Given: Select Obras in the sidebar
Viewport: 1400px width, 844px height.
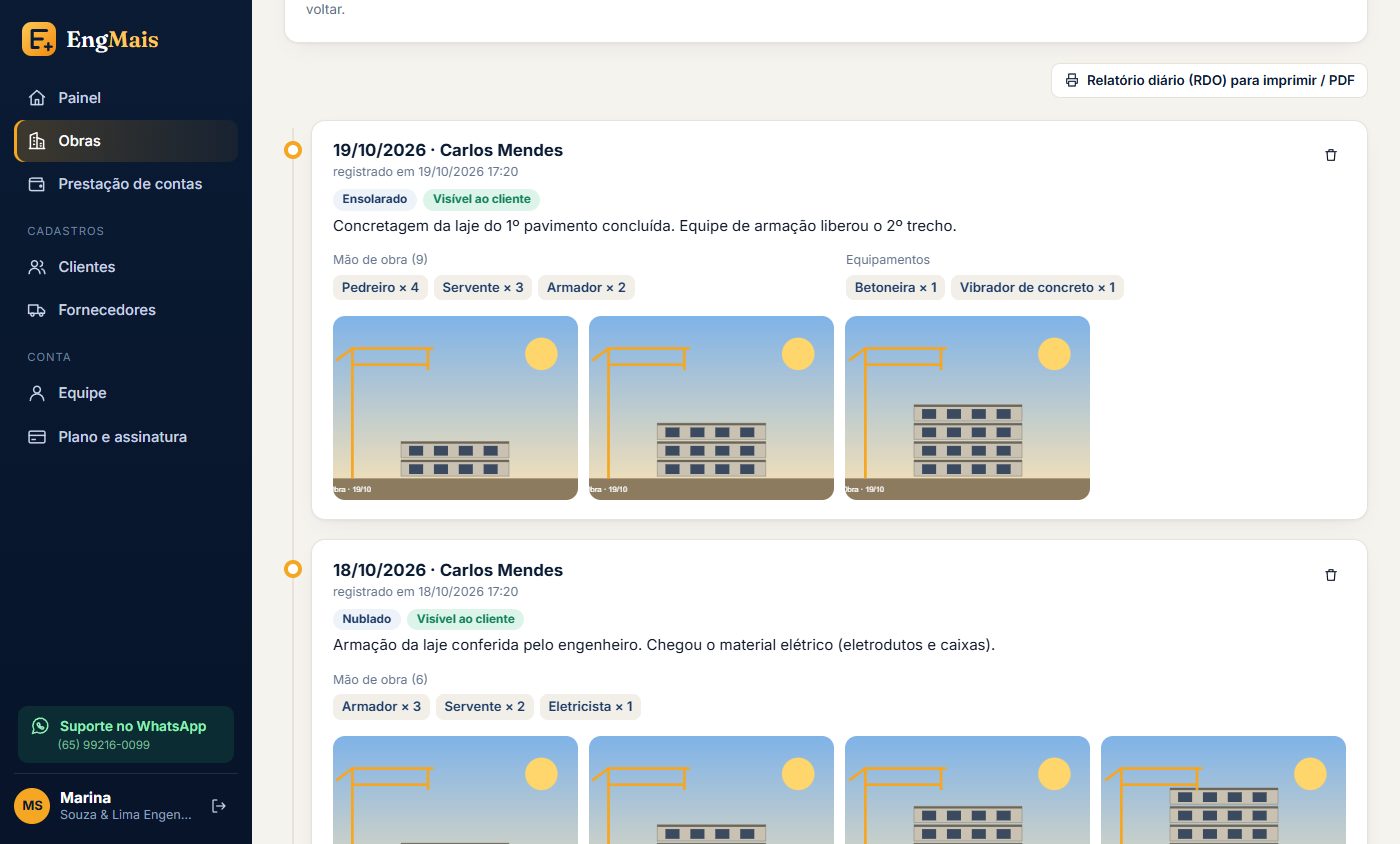Looking at the screenshot, I should (126, 141).
